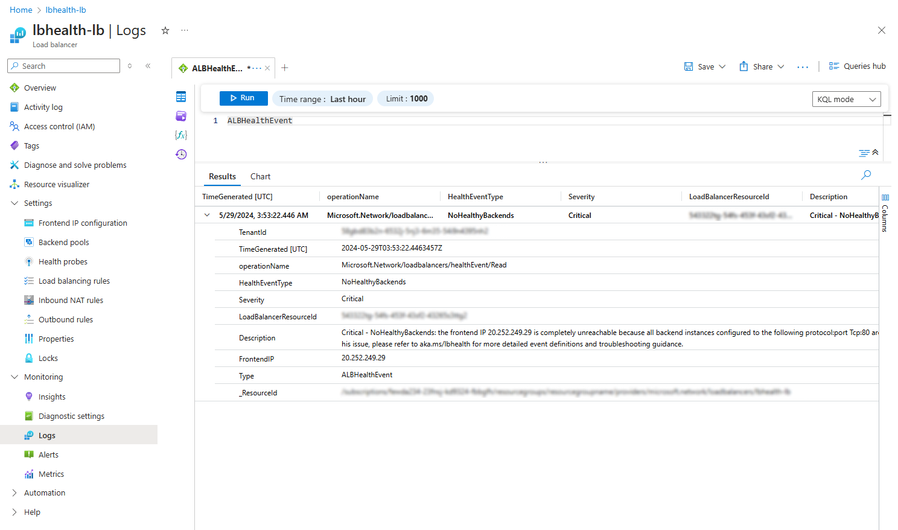Select the ALBHealthE... query tab
Image resolution: width=898 pixels, height=530 pixels.
tap(216, 68)
